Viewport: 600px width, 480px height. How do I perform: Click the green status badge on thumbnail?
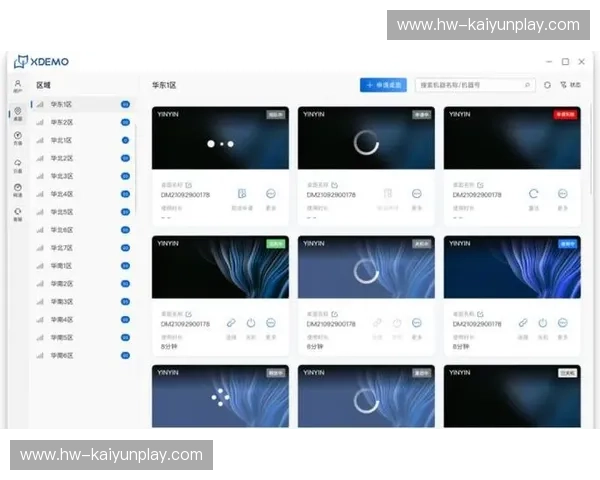[276, 244]
